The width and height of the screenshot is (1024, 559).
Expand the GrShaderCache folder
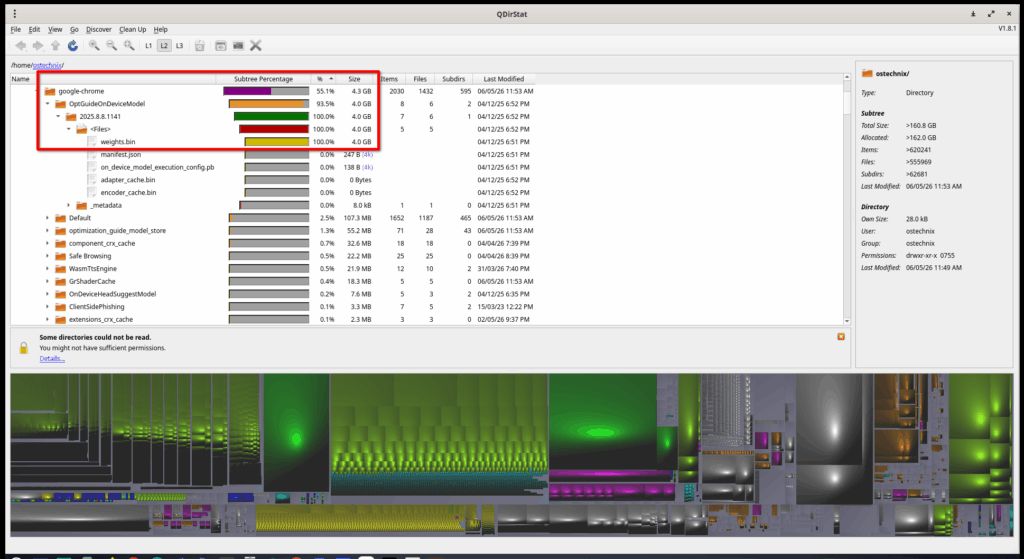(x=48, y=281)
